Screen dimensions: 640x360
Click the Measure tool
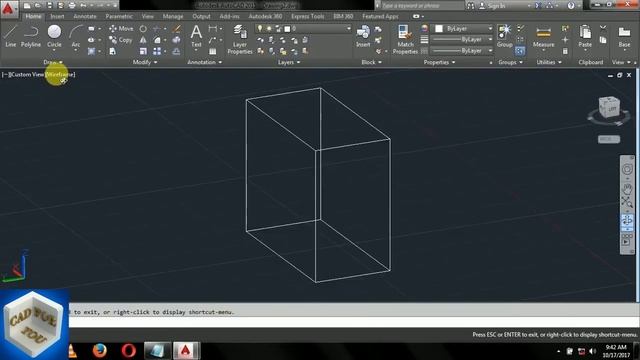(x=544, y=36)
